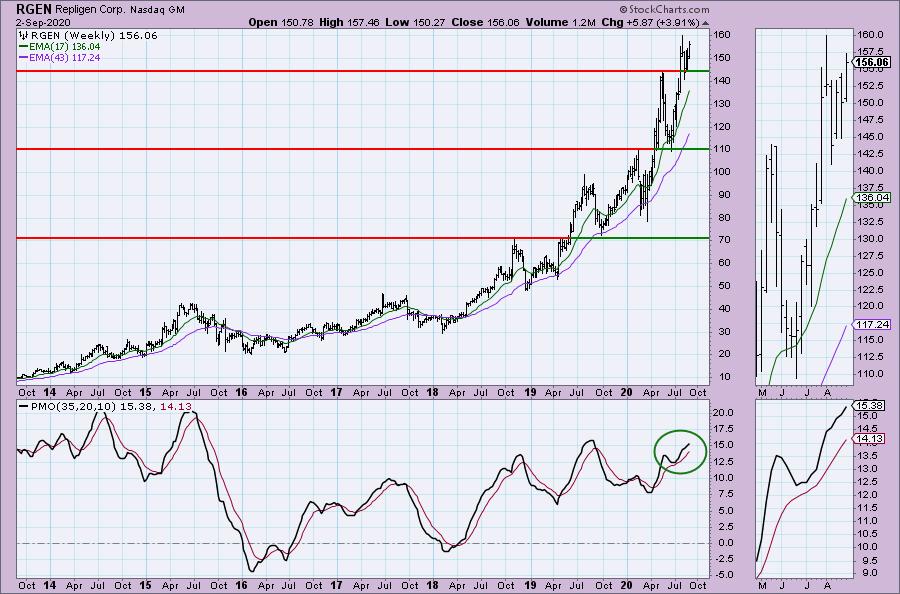Viewport: 900px width, 594px height.
Task: Click the Low 150.27 value
Action: point(416,22)
